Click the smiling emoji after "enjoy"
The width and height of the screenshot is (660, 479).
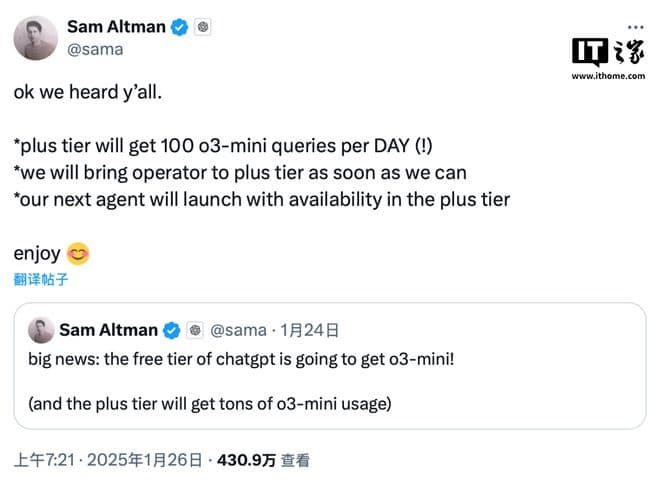tap(78, 254)
